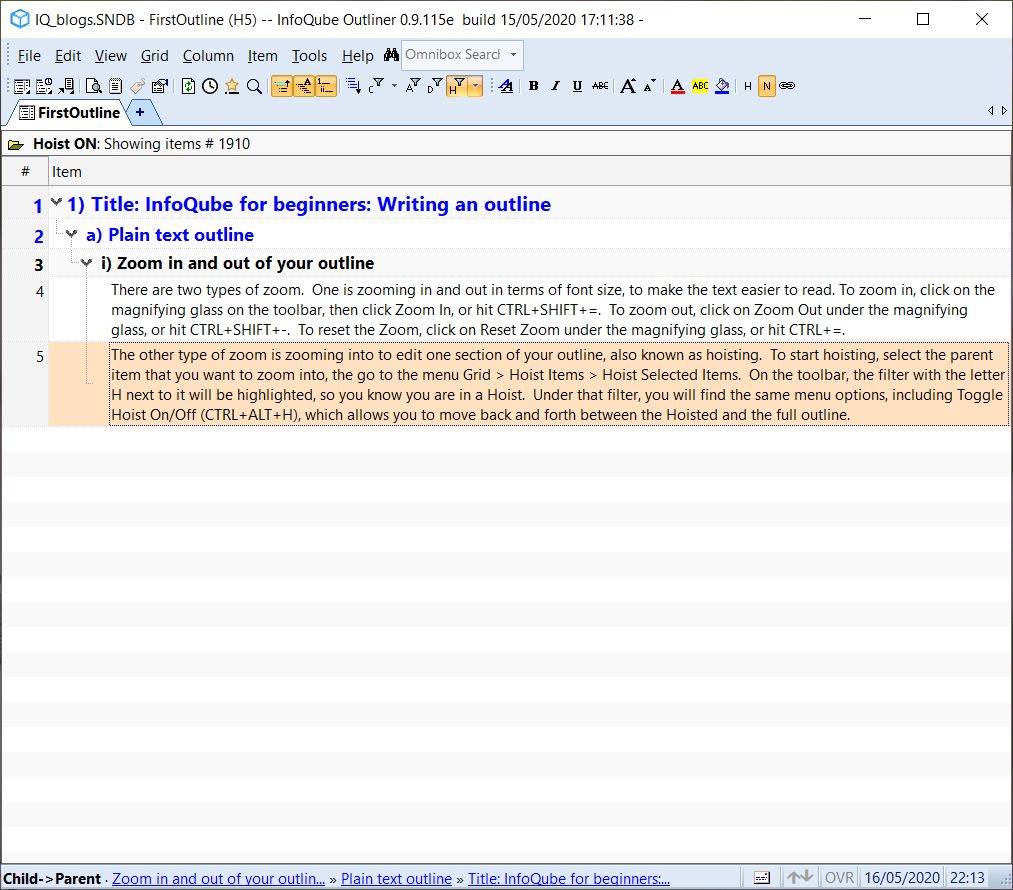The height and width of the screenshot is (890, 1013).
Task: Open the Grid menu
Action: pyautogui.click(x=154, y=56)
